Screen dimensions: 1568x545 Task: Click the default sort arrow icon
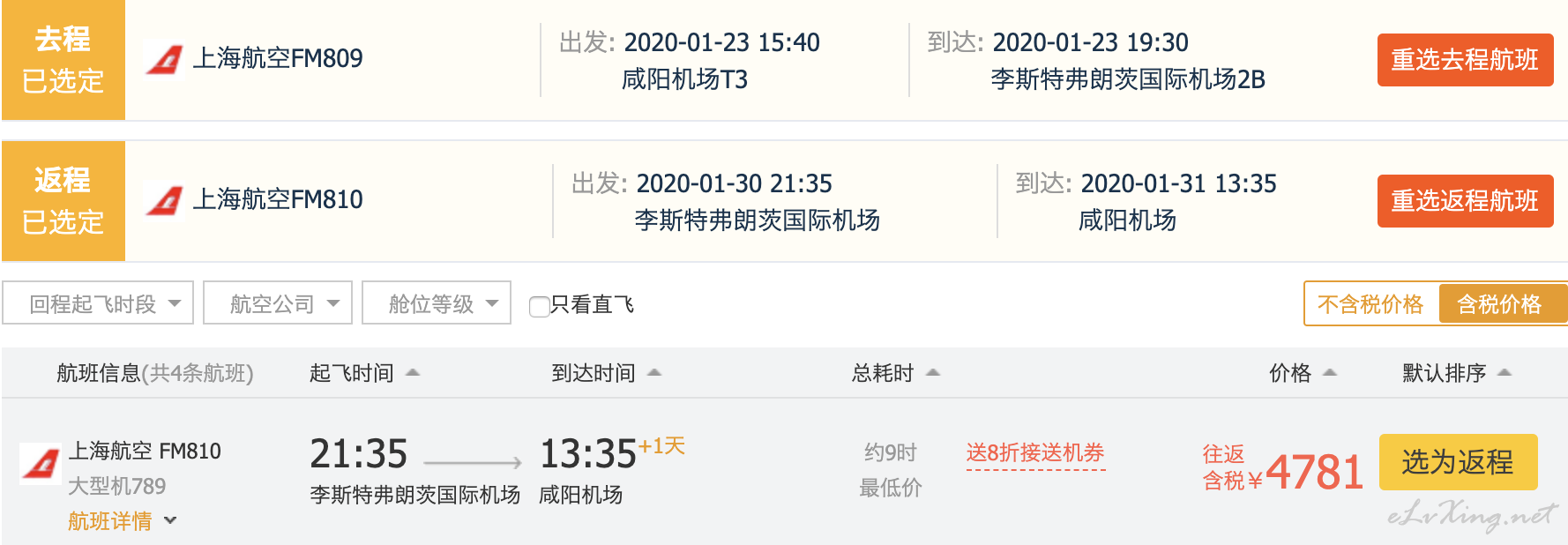click(1505, 373)
